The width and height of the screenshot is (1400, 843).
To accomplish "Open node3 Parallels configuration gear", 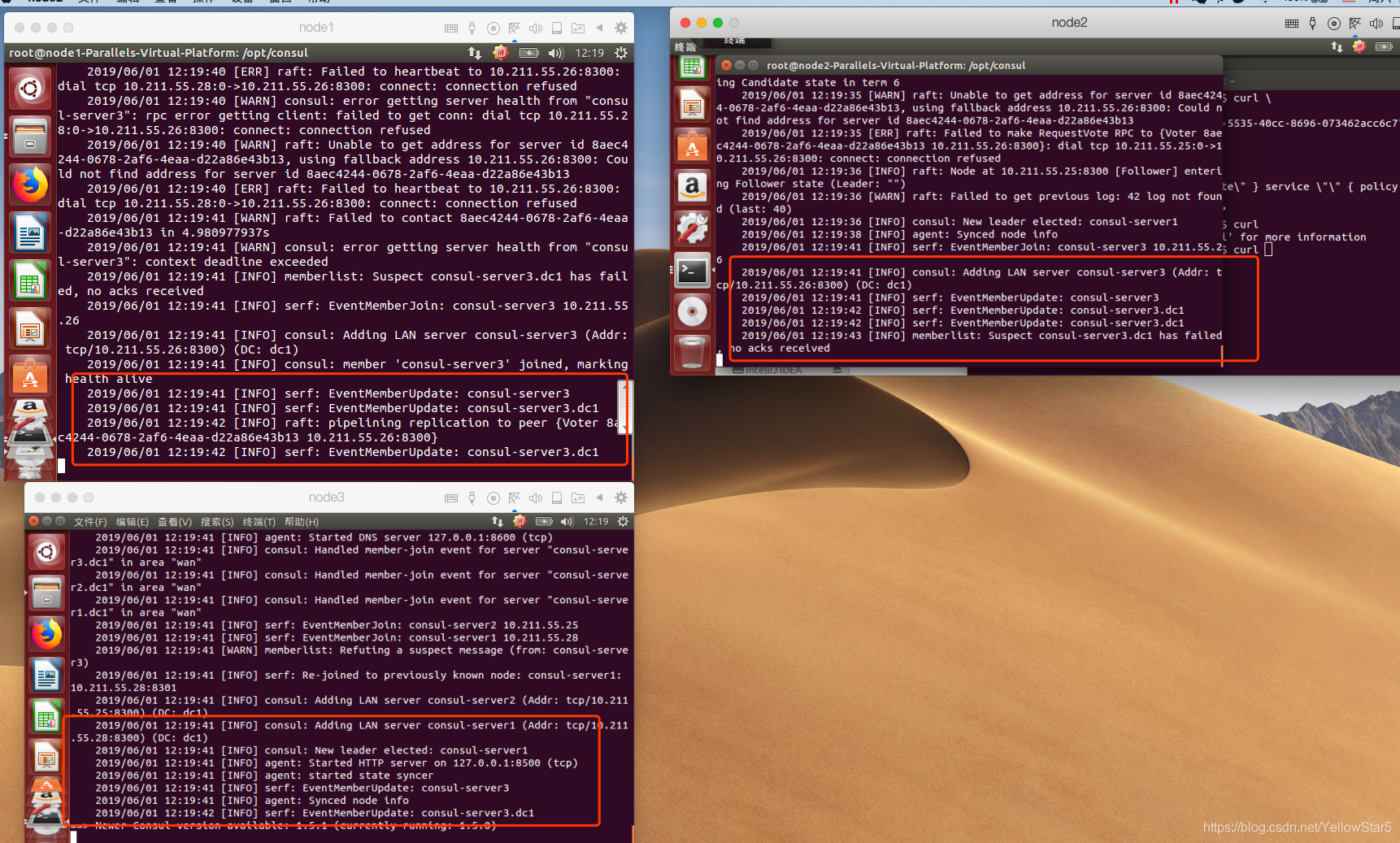I will pos(621,498).
